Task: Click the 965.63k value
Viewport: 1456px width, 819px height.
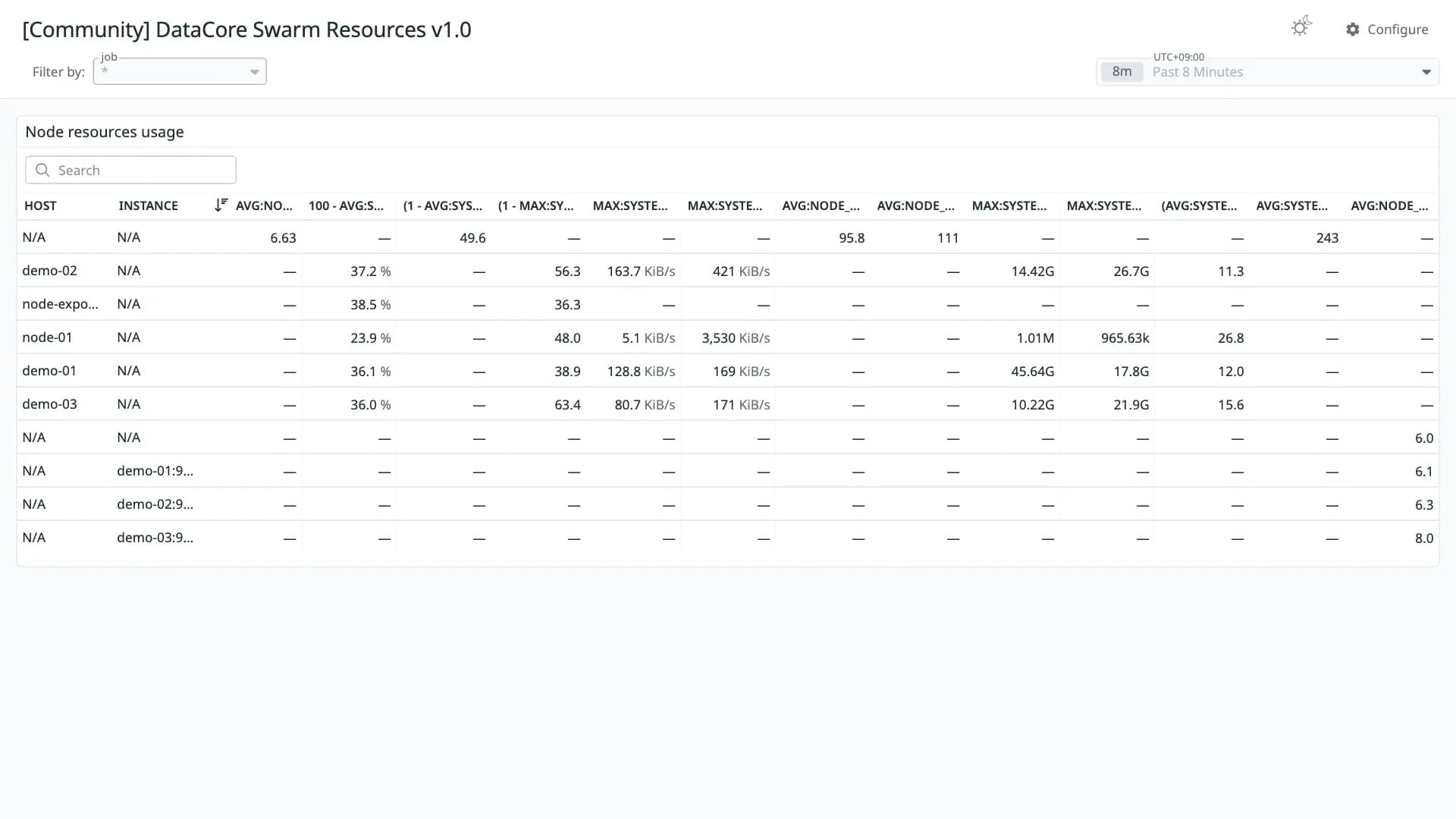Action: click(x=1125, y=338)
